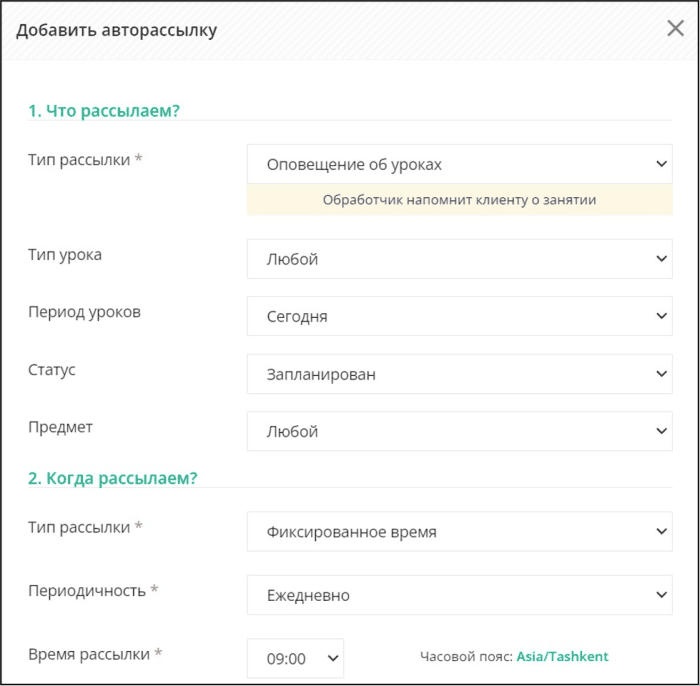Screen dimensions: 700x686
Task: Open the Фиксированное время dropdown
Action: (x=459, y=532)
